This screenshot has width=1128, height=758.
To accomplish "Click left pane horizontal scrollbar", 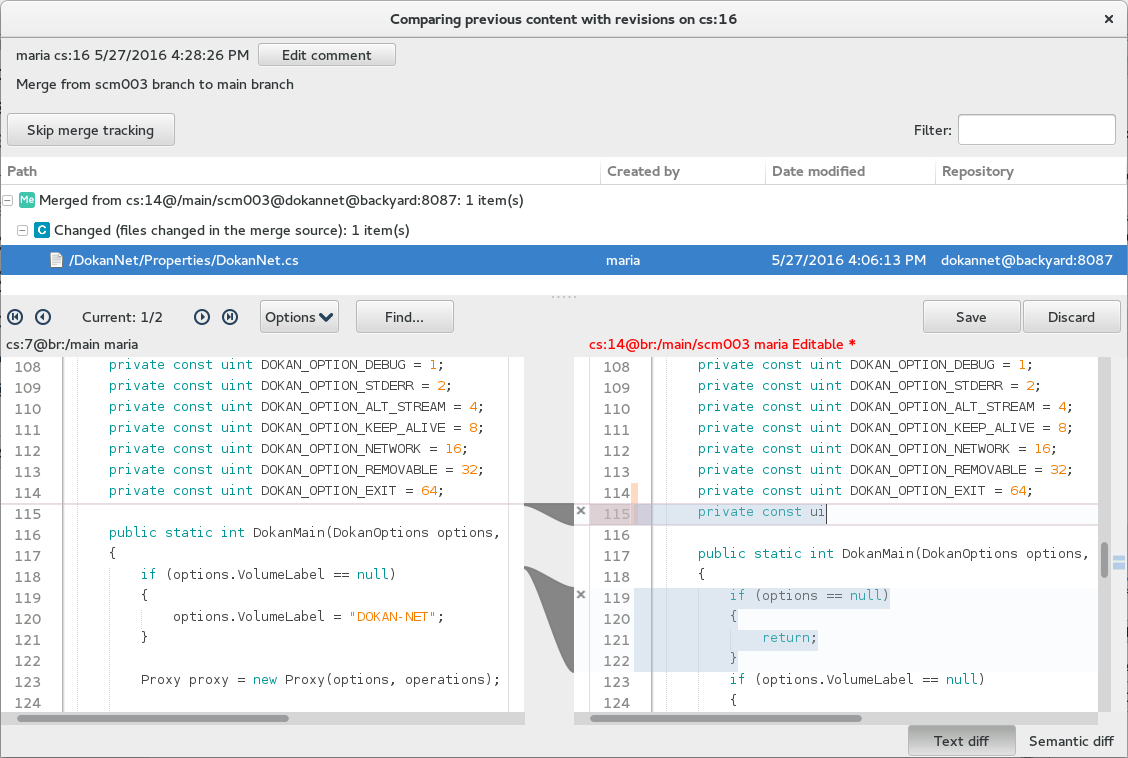I will coord(153,718).
